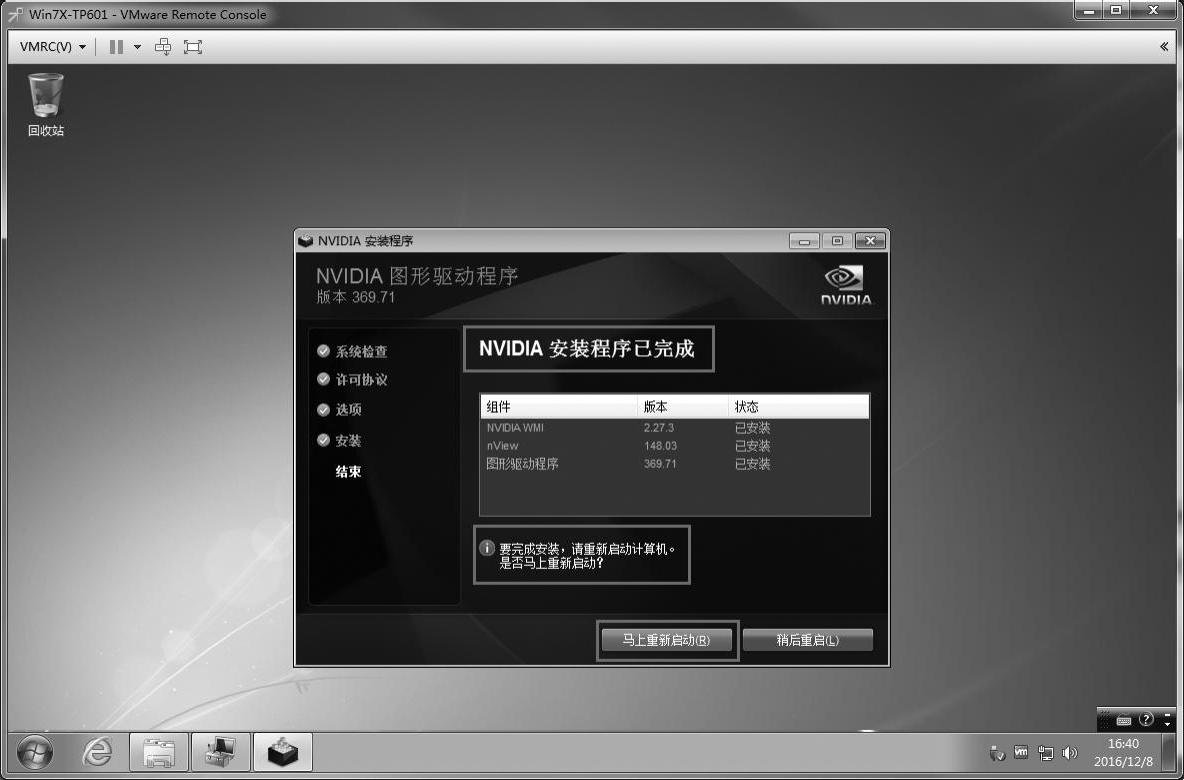Minimize the VMware Remote Console window
The image size is (1184, 780).
1088,11
